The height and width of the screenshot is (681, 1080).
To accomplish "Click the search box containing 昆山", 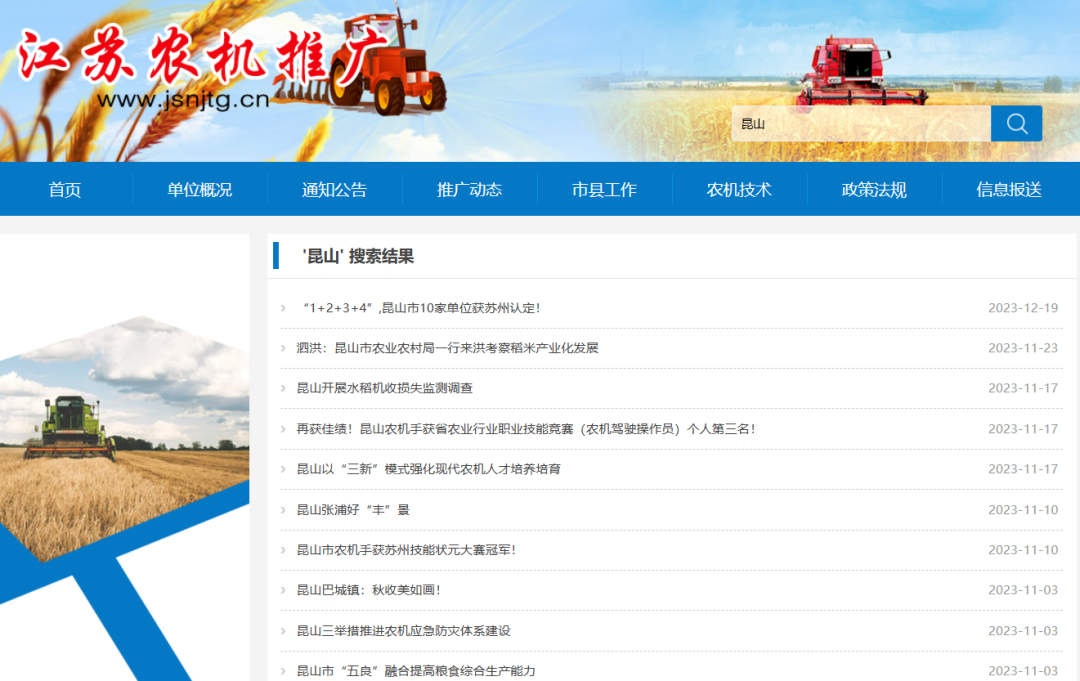I will pos(860,124).
